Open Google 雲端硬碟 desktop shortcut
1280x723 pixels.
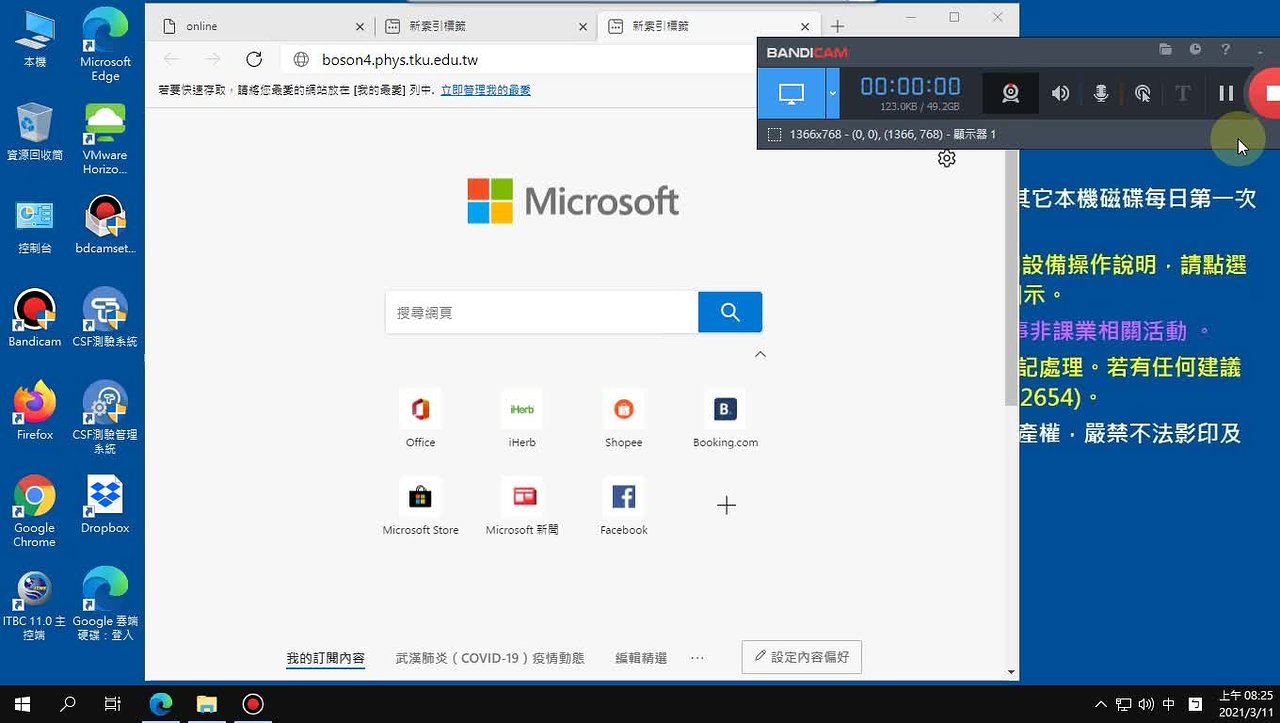[x=105, y=604]
